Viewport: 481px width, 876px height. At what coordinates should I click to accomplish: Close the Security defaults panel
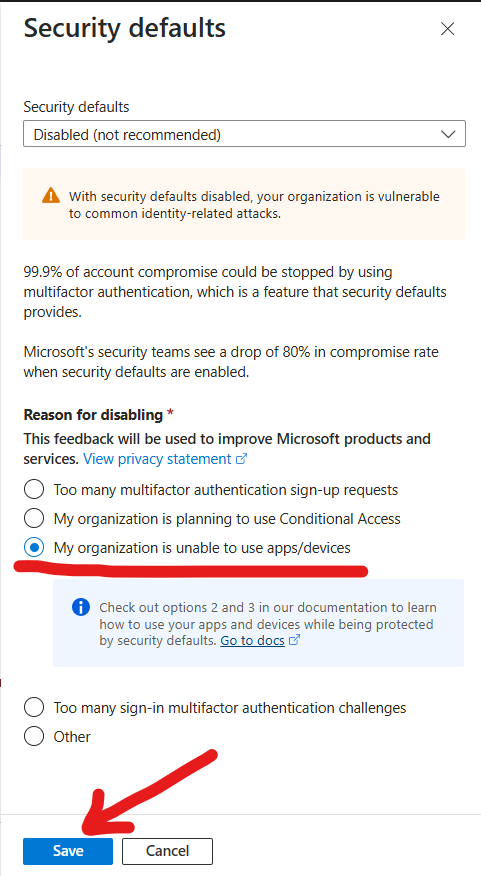447,29
